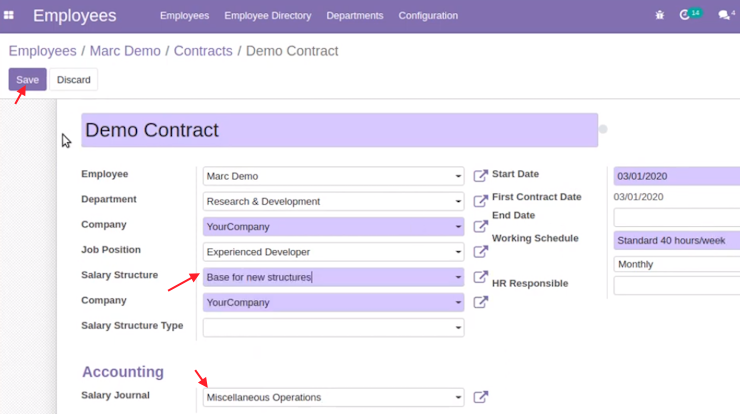Go to Marc Demo breadcrumb

125,51
